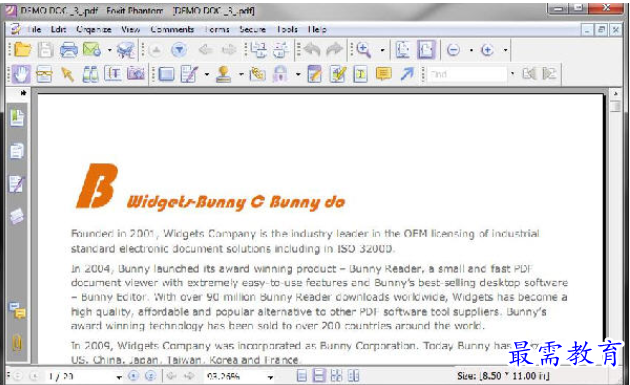Open the Forms menu
Image resolution: width=630 pixels, height=385 pixels.
pyautogui.click(x=217, y=29)
